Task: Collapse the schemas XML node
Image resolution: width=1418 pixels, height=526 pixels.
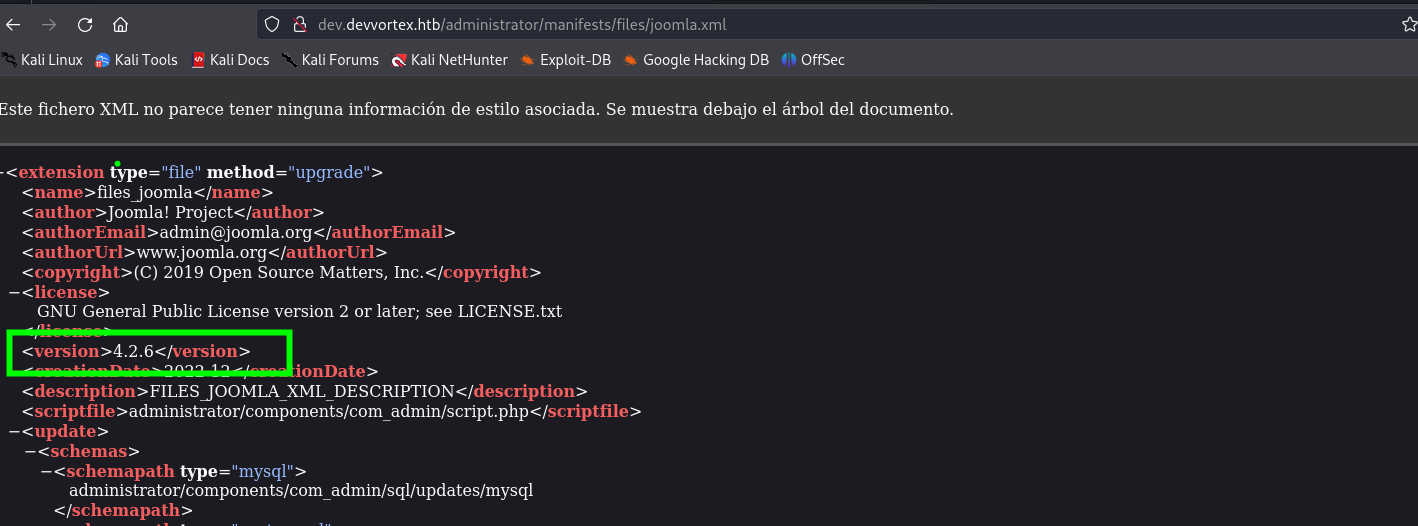Action: (30, 452)
